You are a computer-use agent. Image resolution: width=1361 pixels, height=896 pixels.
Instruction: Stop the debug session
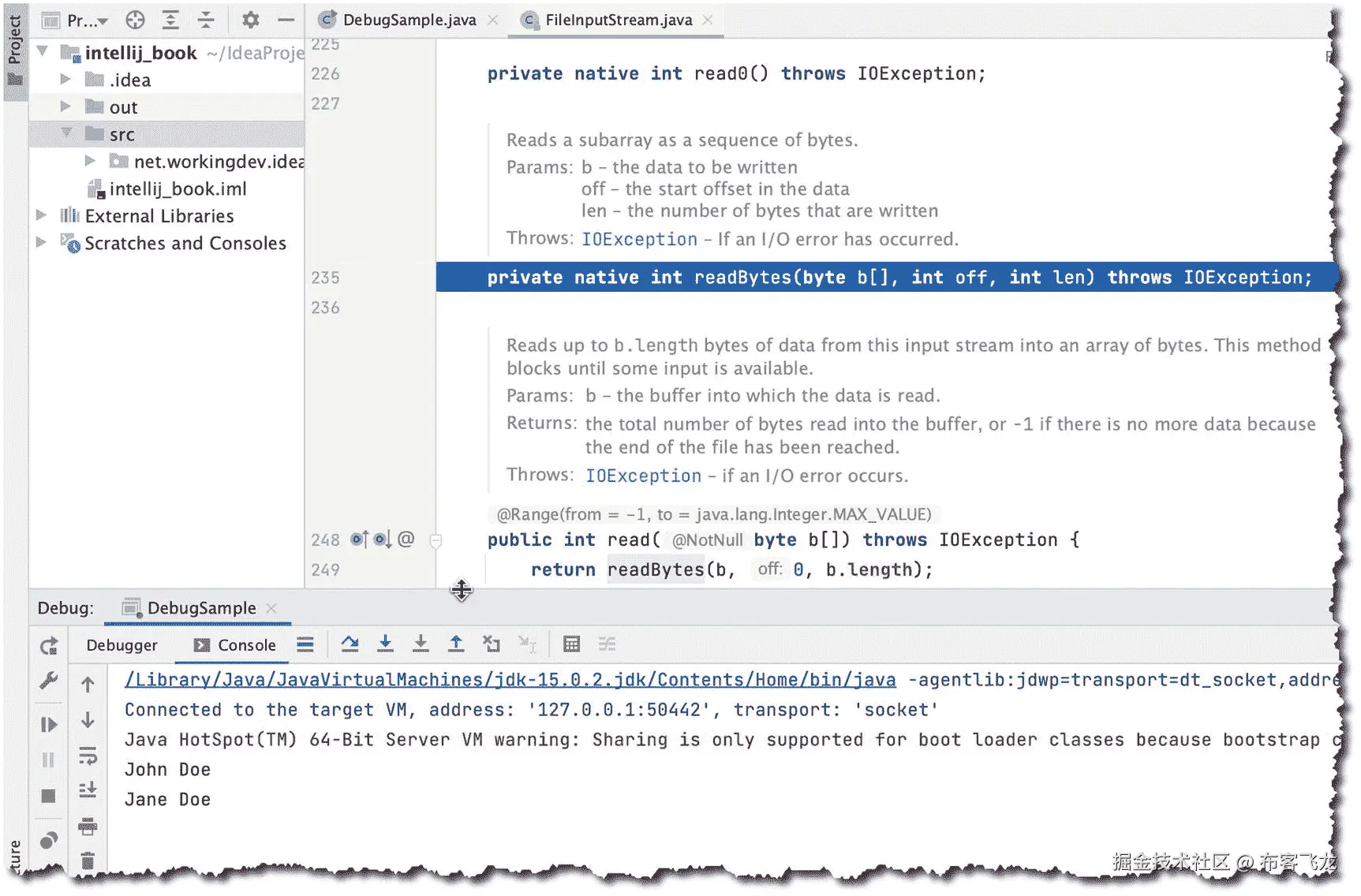click(x=49, y=796)
